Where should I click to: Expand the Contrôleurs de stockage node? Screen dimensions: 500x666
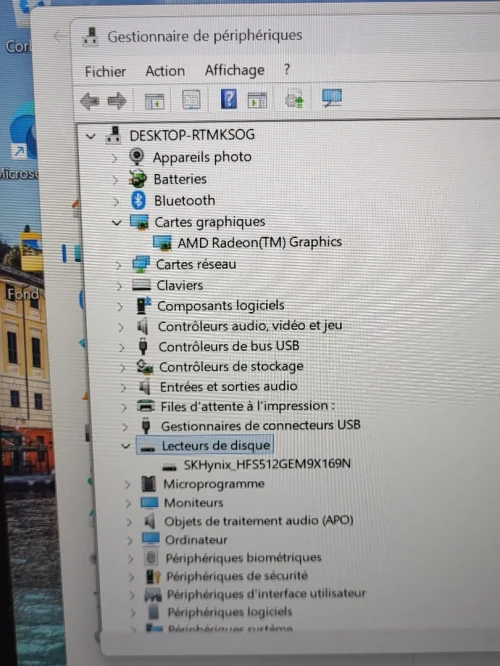coord(122,368)
